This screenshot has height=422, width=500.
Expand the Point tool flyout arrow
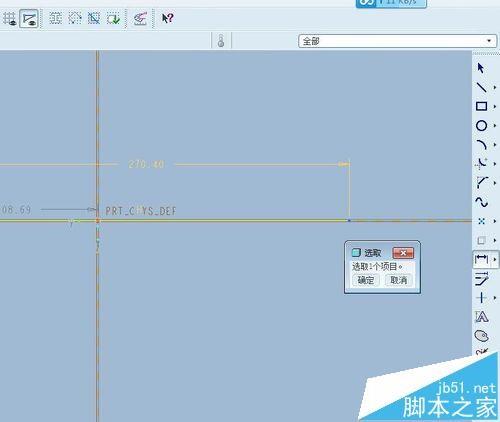click(495, 221)
